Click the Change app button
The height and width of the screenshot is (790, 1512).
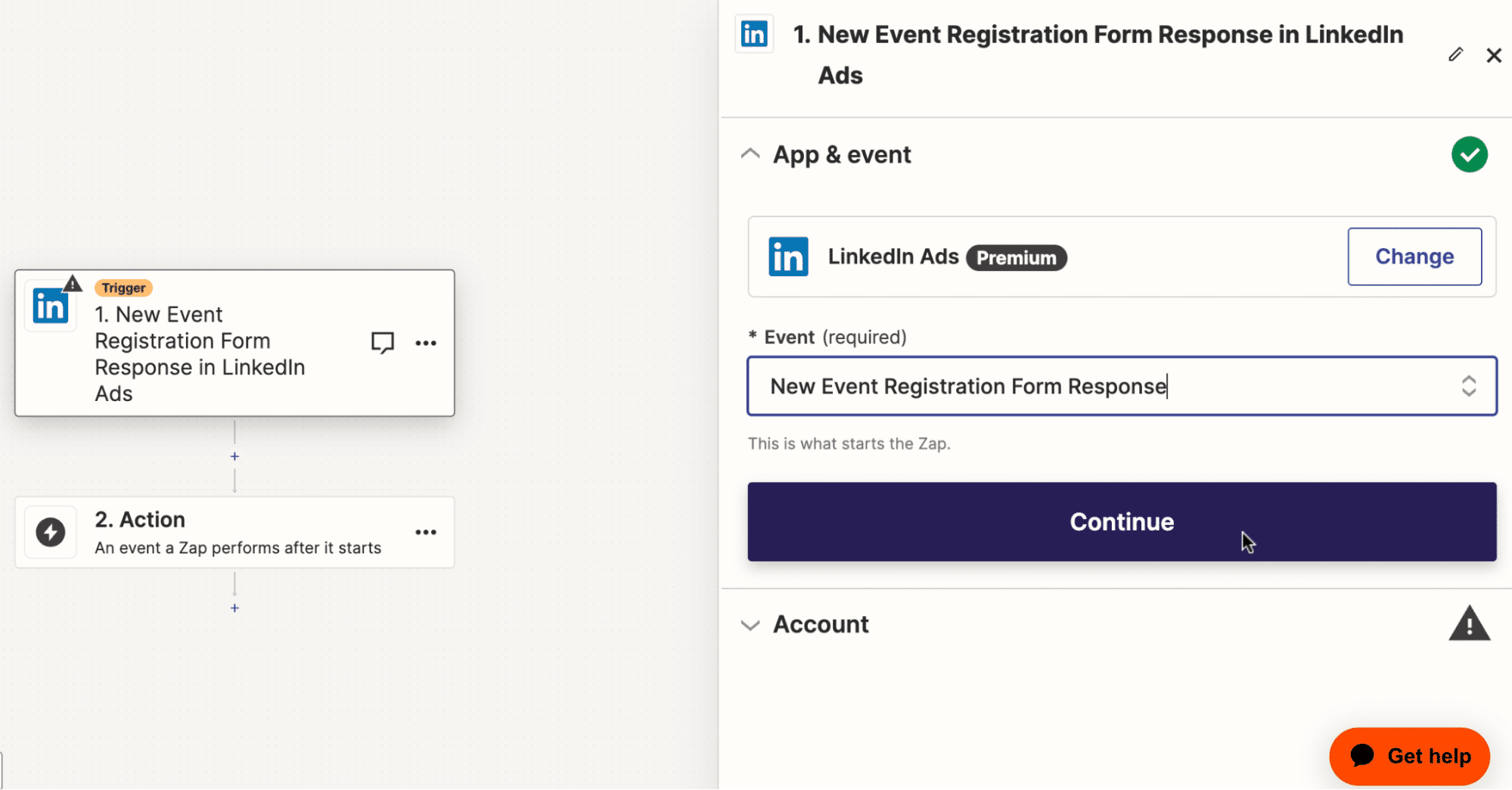(1414, 257)
